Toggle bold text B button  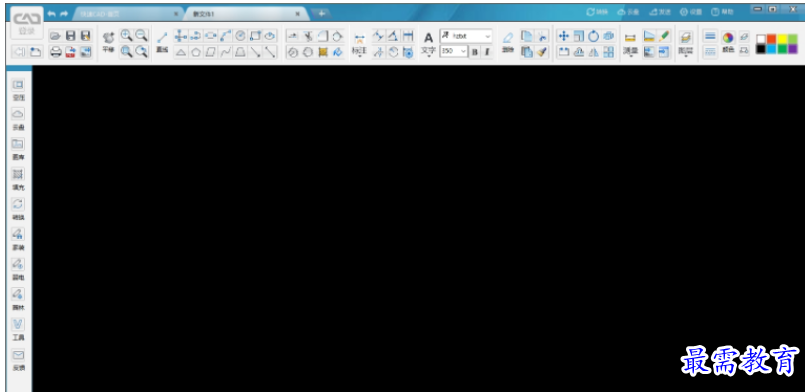pos(475,51)
